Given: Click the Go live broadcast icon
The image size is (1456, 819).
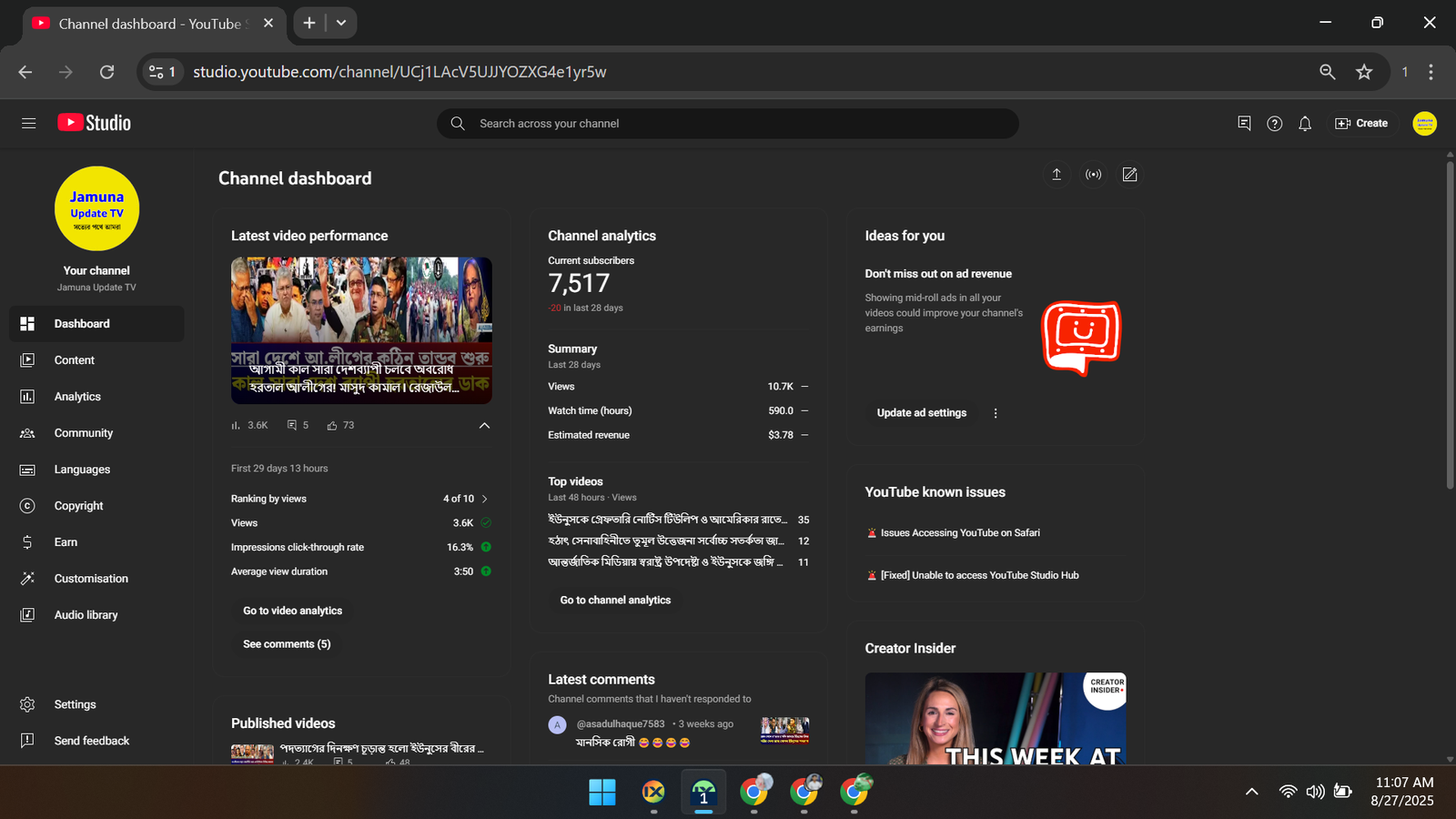Looking at the screenshot, I should (1093, 175).
